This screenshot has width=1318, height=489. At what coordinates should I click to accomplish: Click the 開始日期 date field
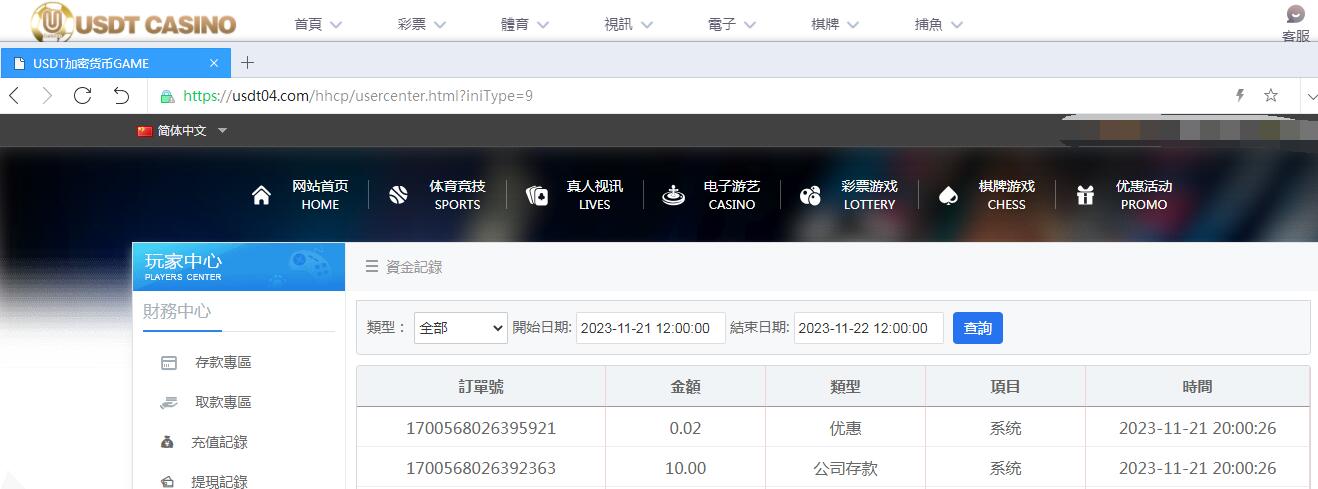tap(651, 328)
